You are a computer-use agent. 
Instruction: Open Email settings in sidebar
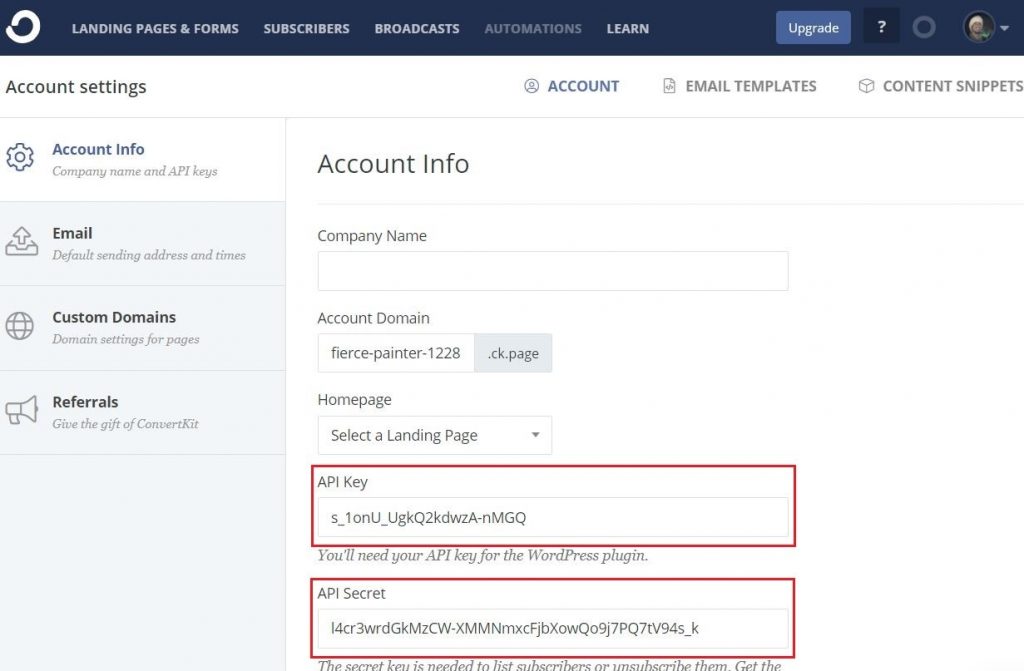(142, 244)
